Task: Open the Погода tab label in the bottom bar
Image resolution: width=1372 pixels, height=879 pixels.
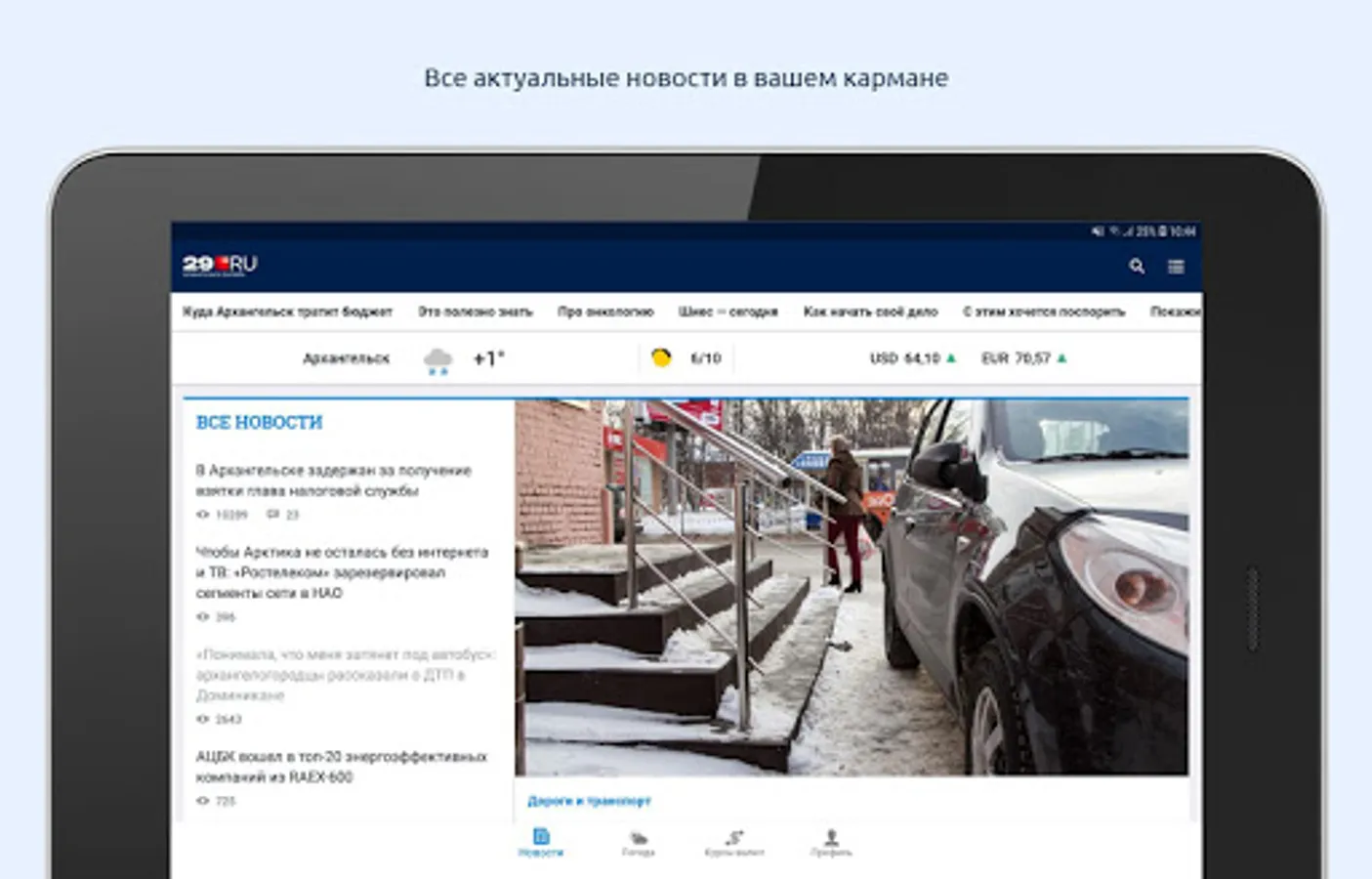Action: 638,853
